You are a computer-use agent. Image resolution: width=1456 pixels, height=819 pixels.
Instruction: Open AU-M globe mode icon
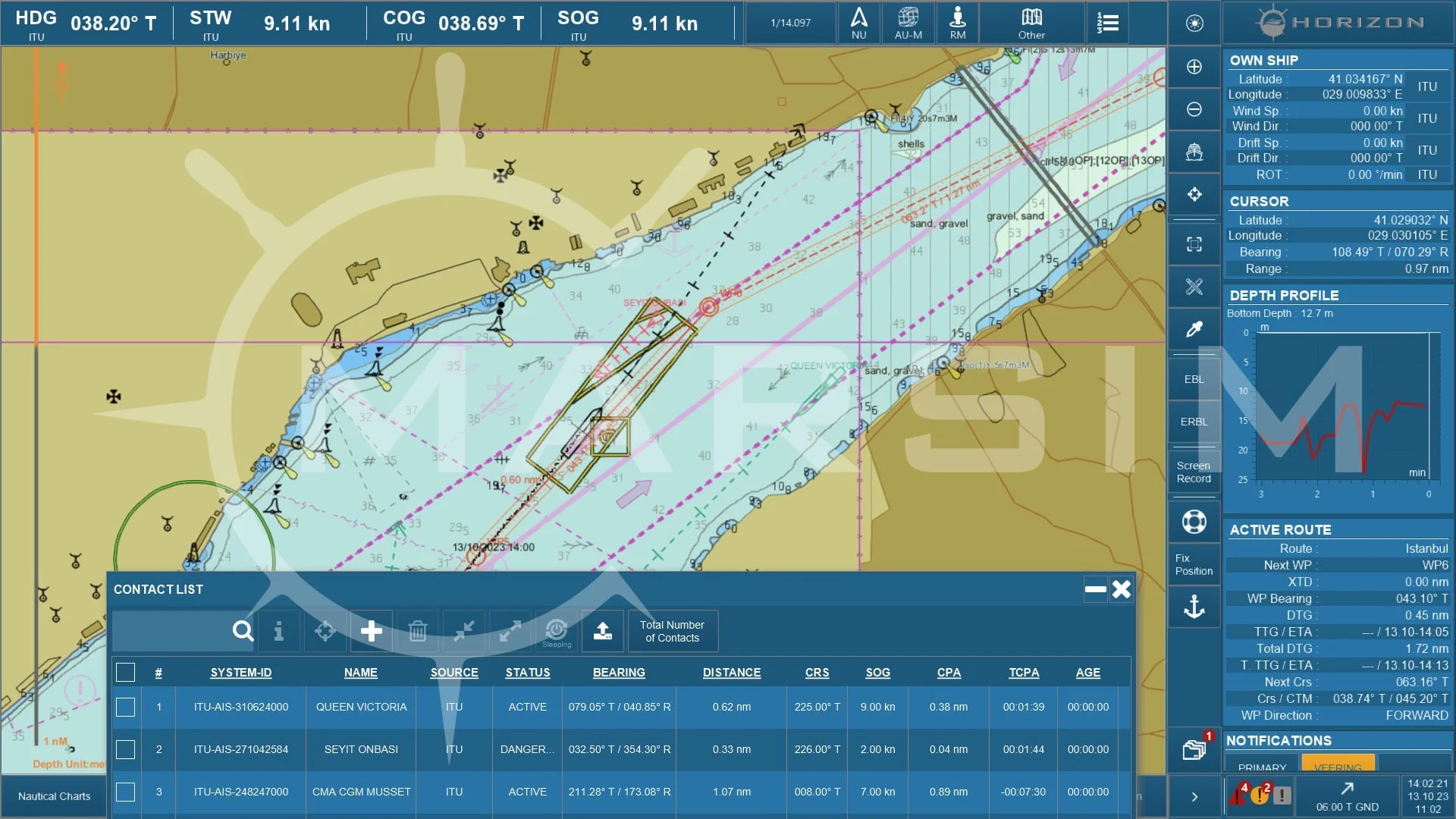908,23
